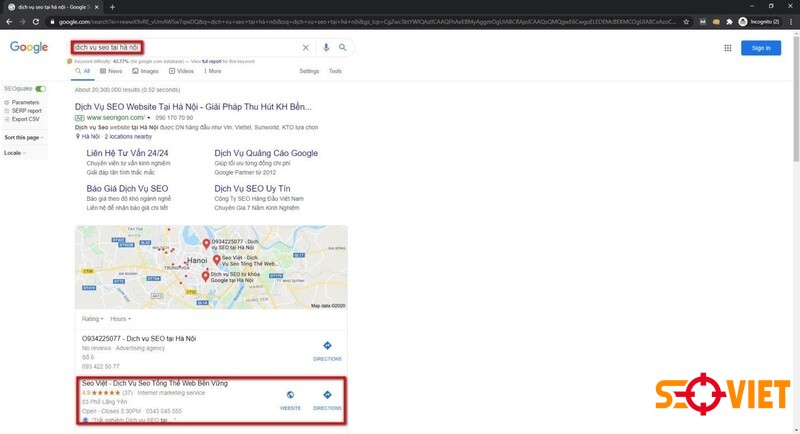Open the Incognito profile button
The image size is (800, 434).
click(x=759, y=22)
